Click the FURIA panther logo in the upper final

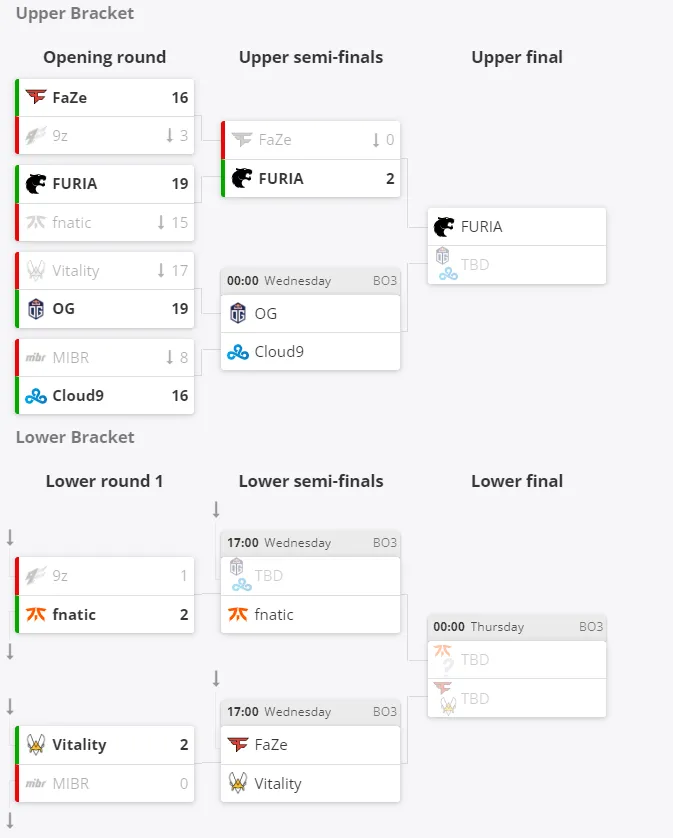tap(443, 227)
